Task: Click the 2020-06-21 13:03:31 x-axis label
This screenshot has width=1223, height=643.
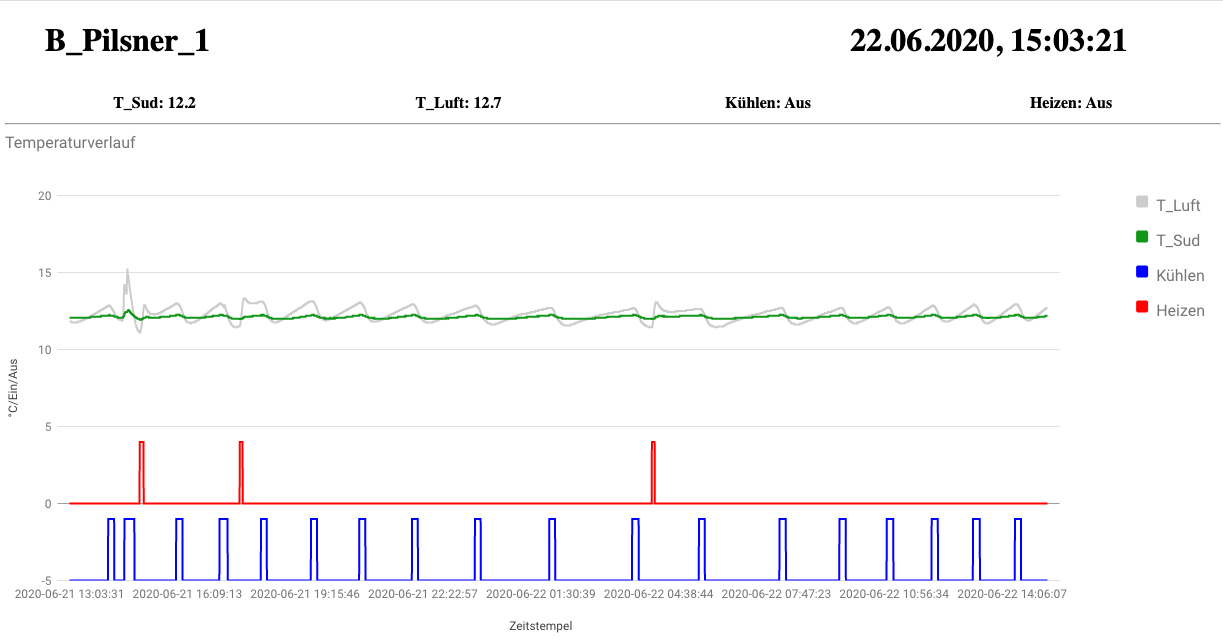Action: point(70,593)
